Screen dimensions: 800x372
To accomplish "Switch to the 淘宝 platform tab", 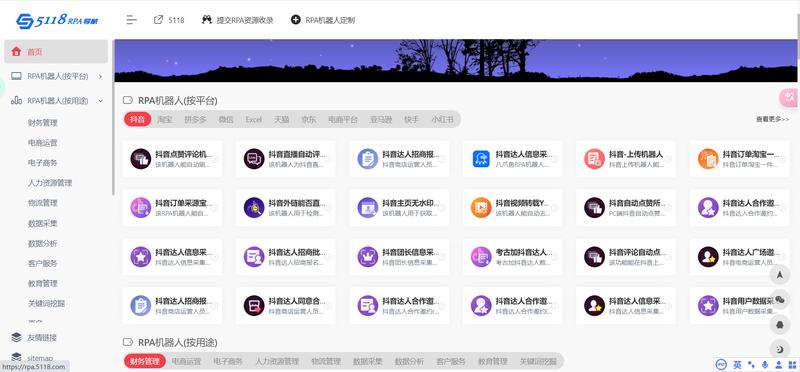I will (x=164, y=119).
